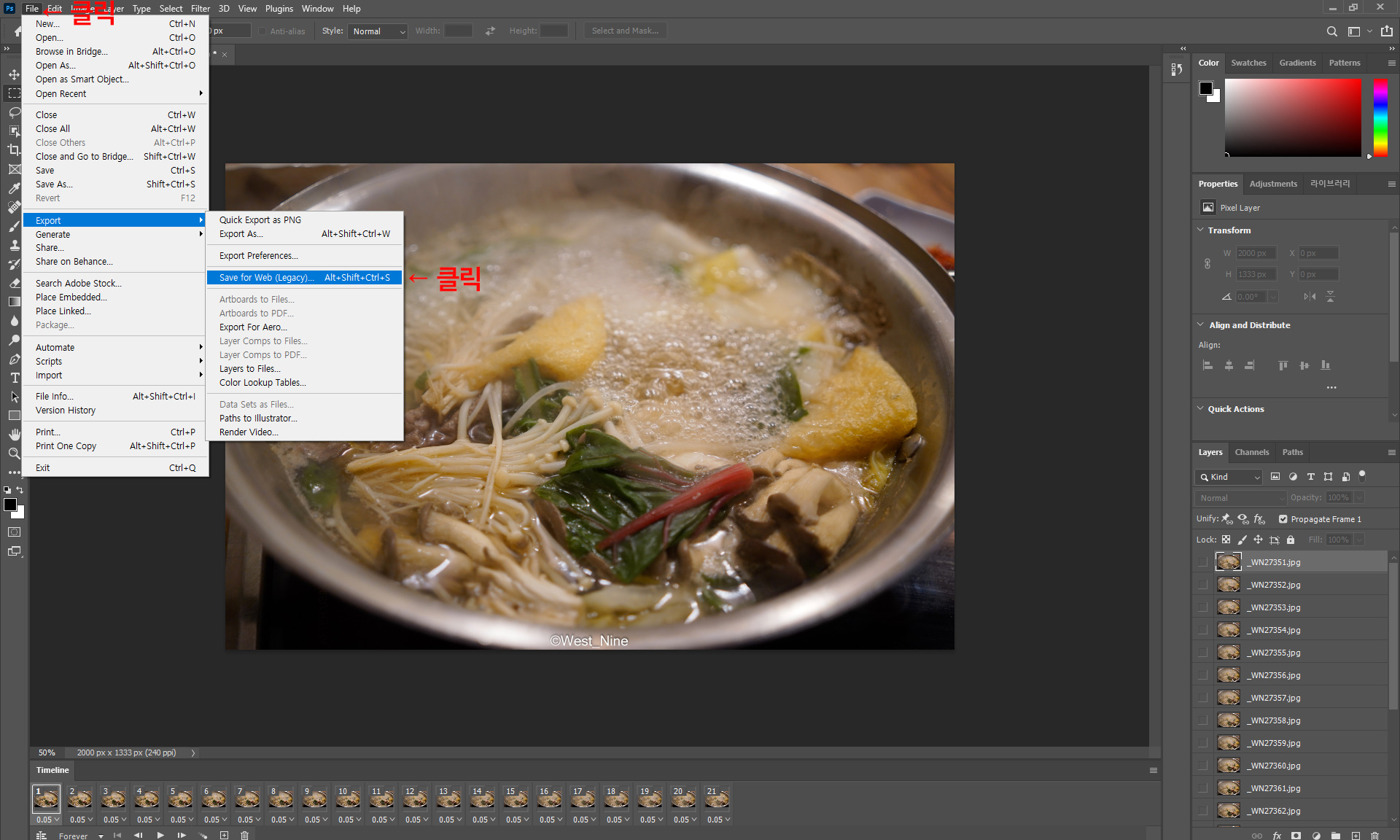Switch to the Channels tab
Image resolution: width=1400 pixels, height=840 pixels.
point(1251,452)
